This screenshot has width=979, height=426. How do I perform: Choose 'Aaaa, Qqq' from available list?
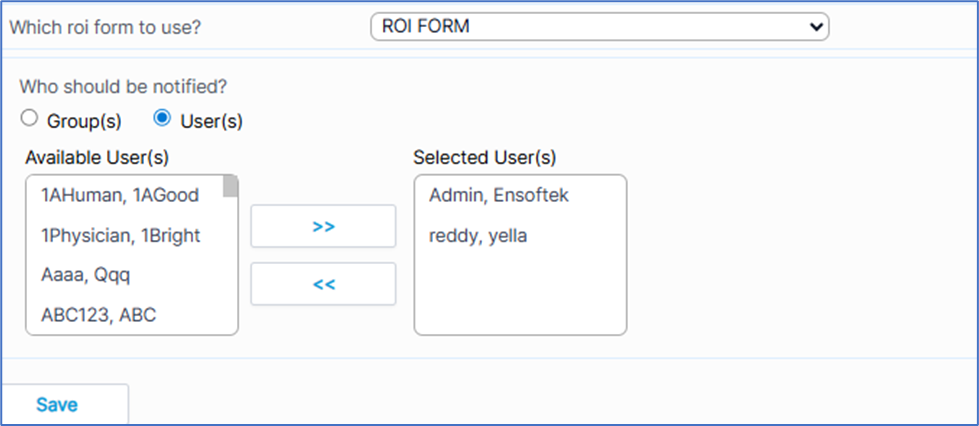tap(86, 275)
